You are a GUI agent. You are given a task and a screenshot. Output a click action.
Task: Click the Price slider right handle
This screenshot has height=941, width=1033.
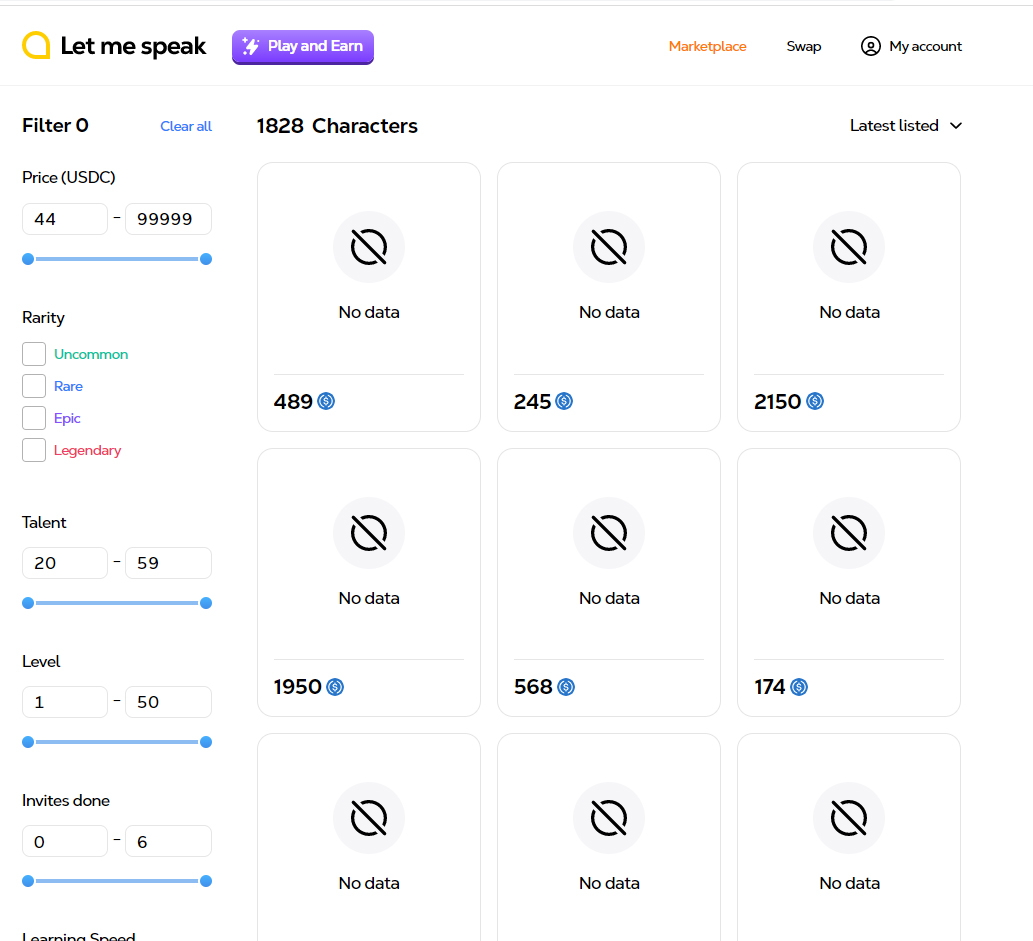click(206, 259)
